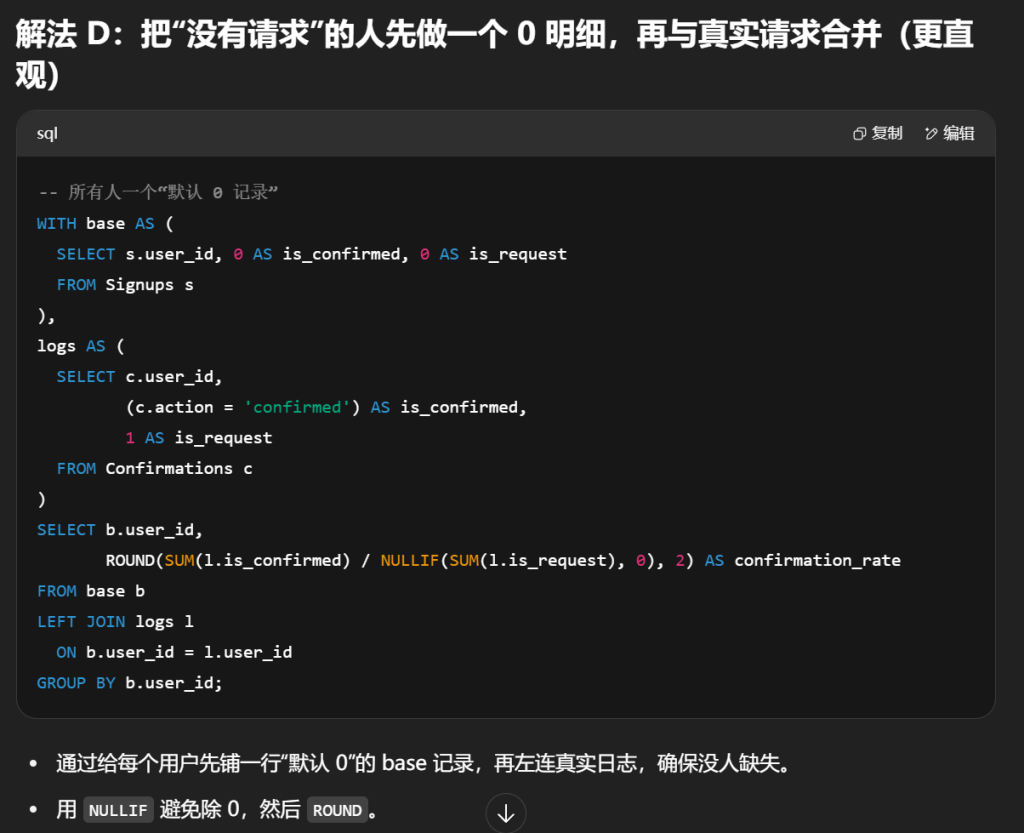Image resolution: width=1024 pixels, height=833 pixels.
Task: Click the copy icon in code block header
Action: [859, 134]
